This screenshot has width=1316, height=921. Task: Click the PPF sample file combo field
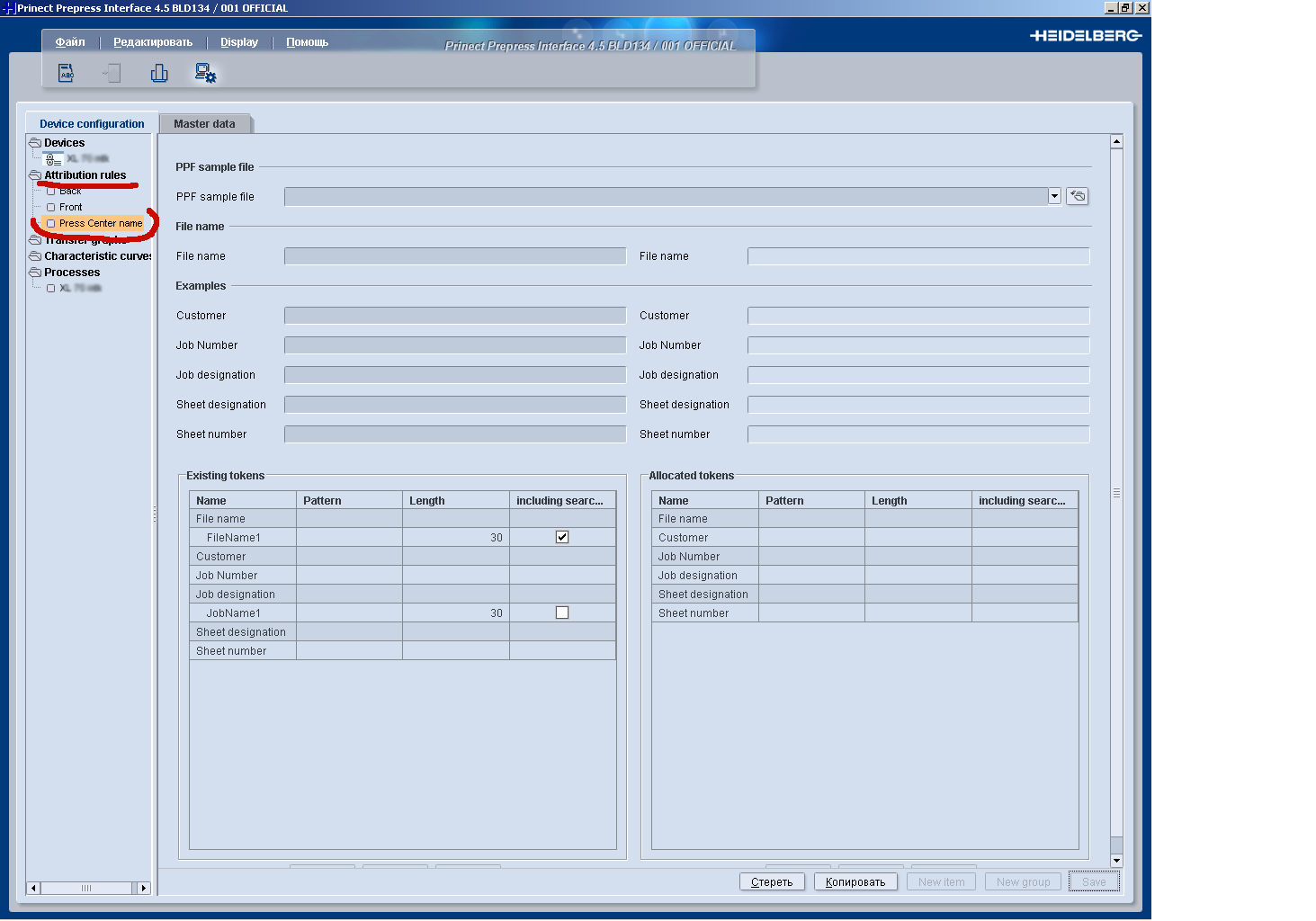(667, 196)
